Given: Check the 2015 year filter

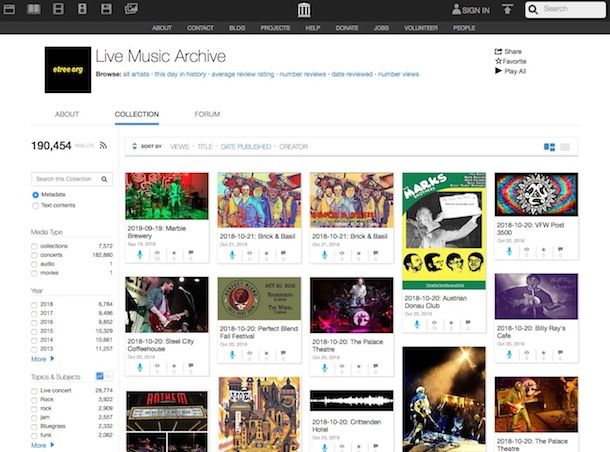Looking at the screenshot, I should [x=34, y=331].
